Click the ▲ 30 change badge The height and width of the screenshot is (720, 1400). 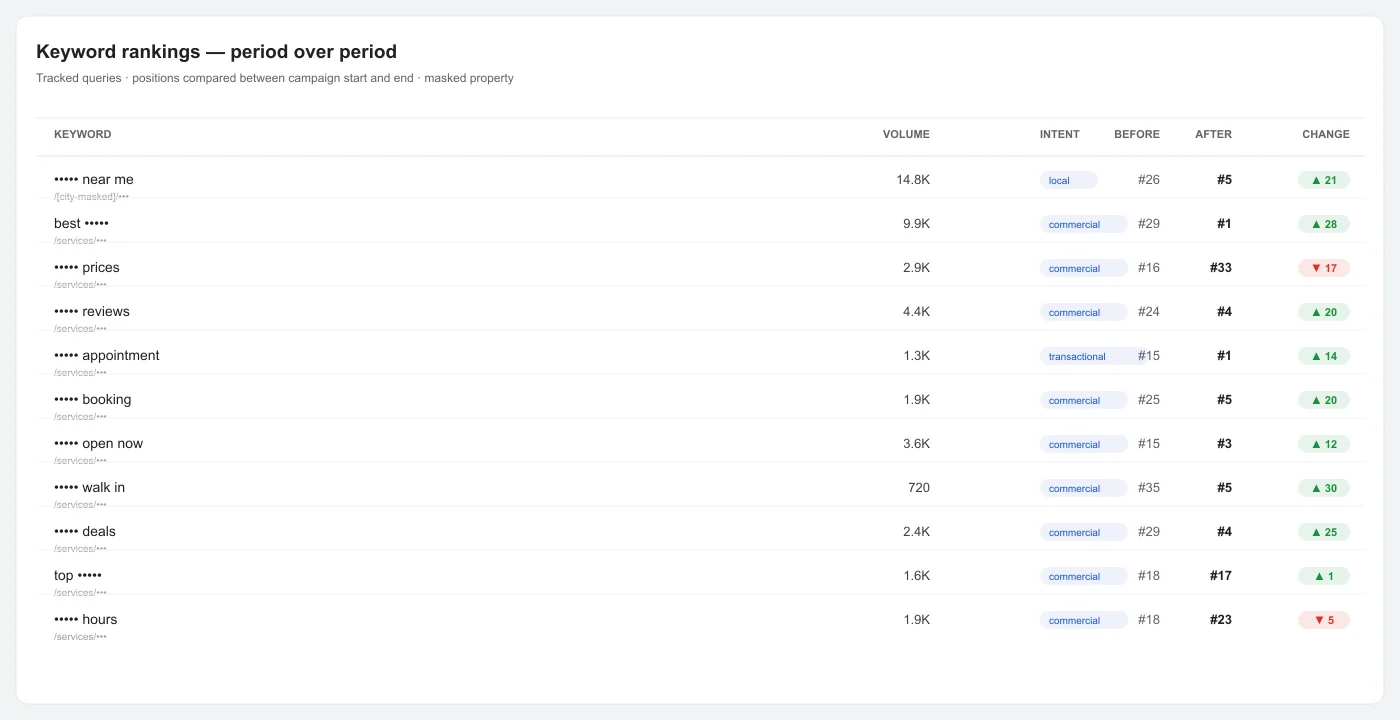[x=1324, y=488]
